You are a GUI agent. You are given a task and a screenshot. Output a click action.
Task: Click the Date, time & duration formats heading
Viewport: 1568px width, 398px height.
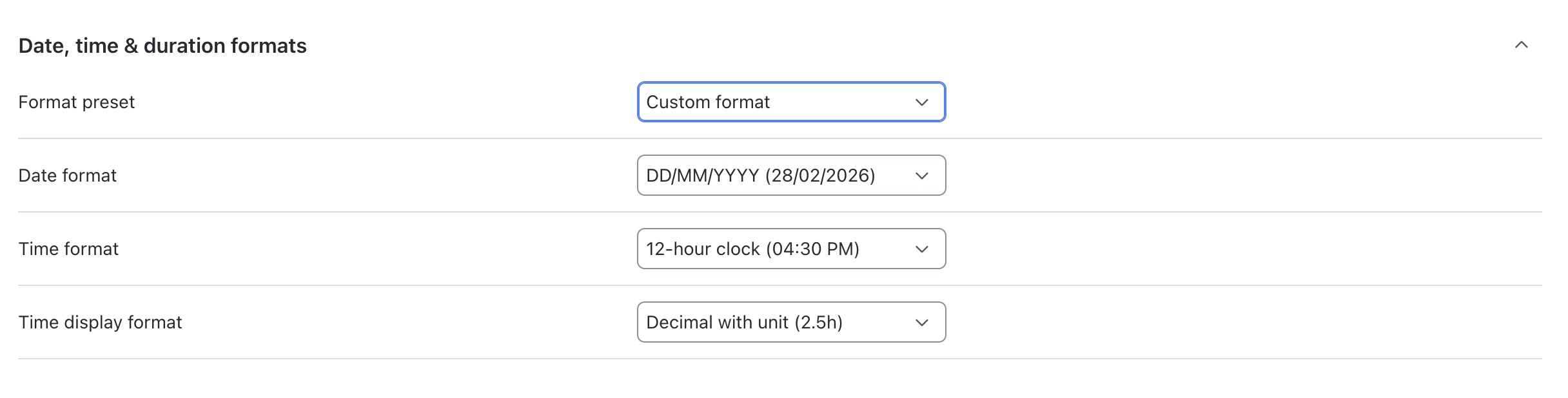pyautogui.click(x=162, y=46)
